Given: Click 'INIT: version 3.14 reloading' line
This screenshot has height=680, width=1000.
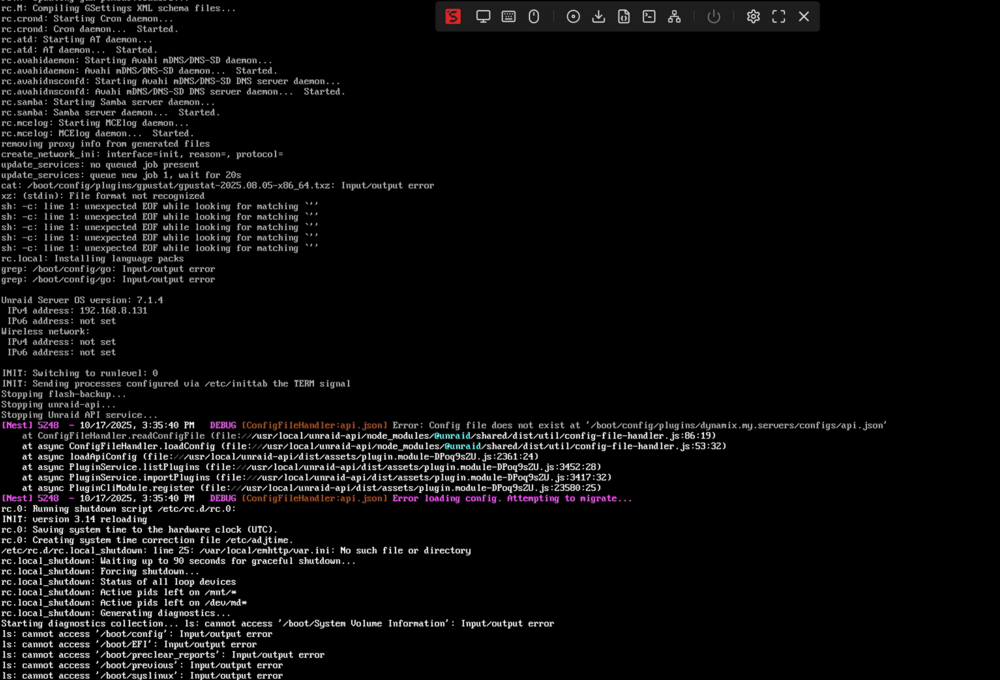Looking at the screenshot, I should 74,519.
